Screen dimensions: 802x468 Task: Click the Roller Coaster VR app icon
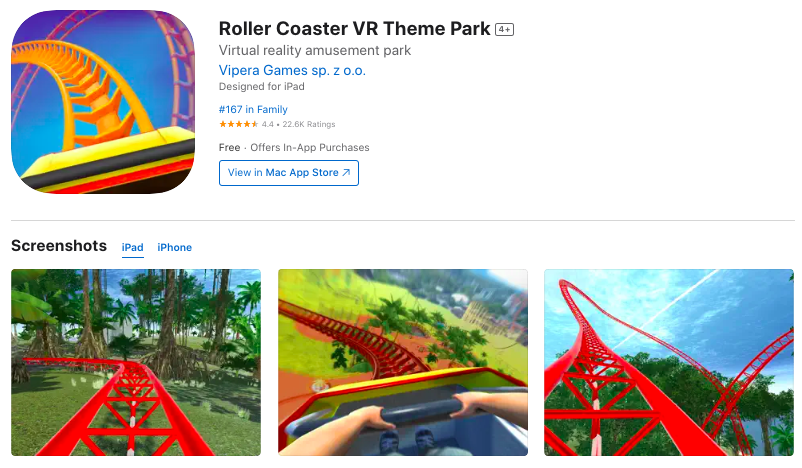click(103, 102)
